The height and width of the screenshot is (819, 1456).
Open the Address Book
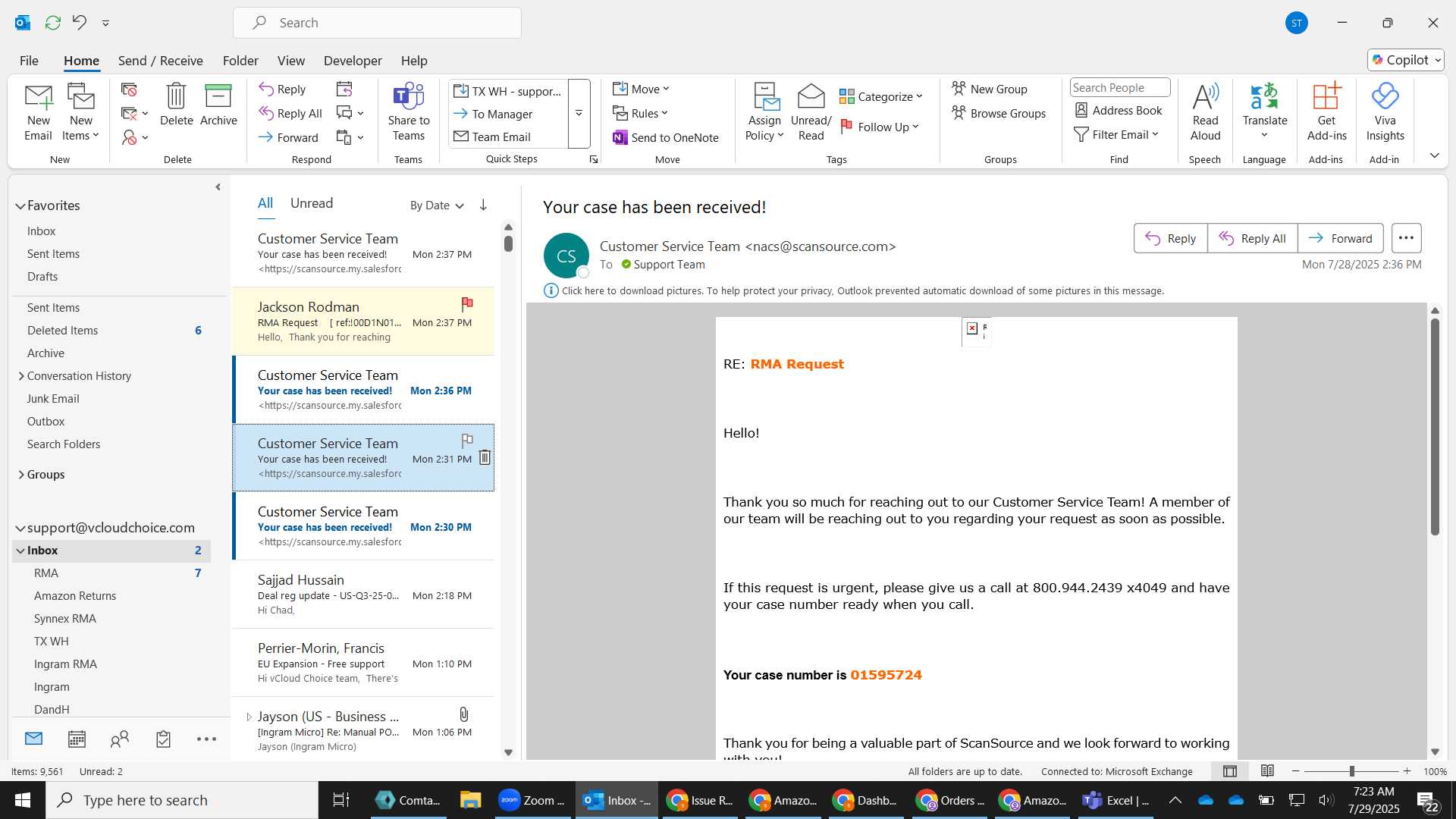click(1119, 111)
